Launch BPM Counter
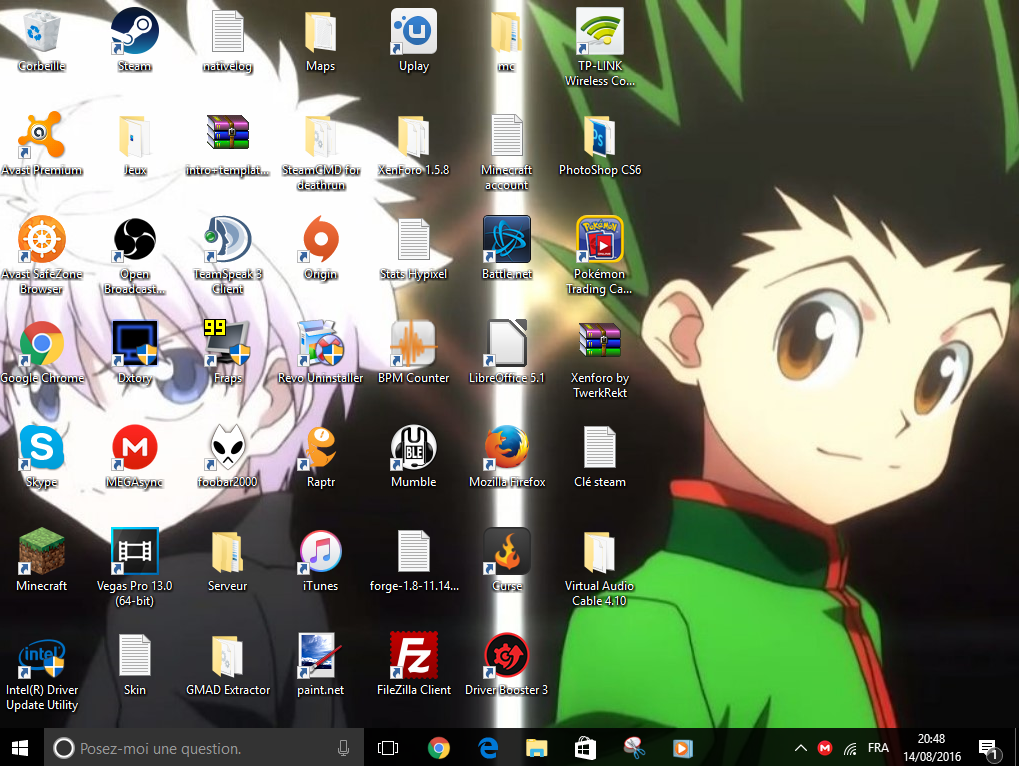The width and height of the screenshot is (1019, 766). click(414, 343)
